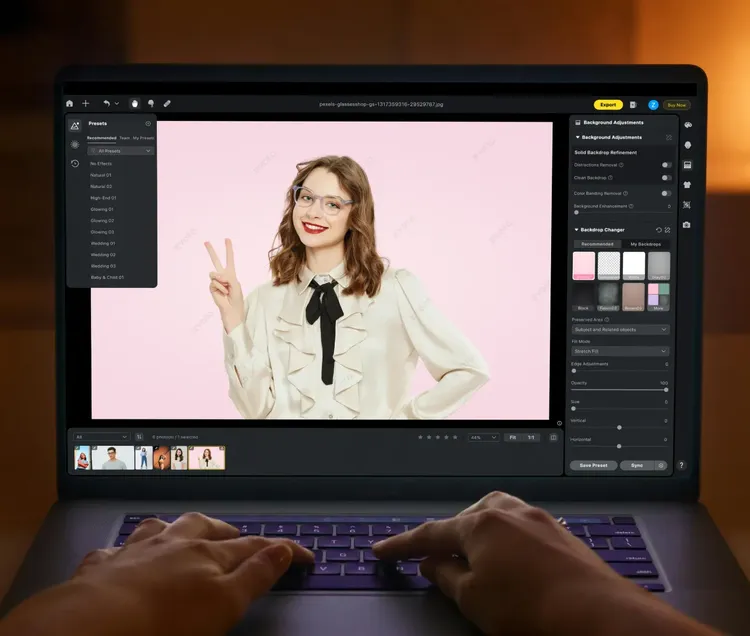Open the clothing shirt icon in right sidebar
750x636 pixels.
tap(687, 185)
